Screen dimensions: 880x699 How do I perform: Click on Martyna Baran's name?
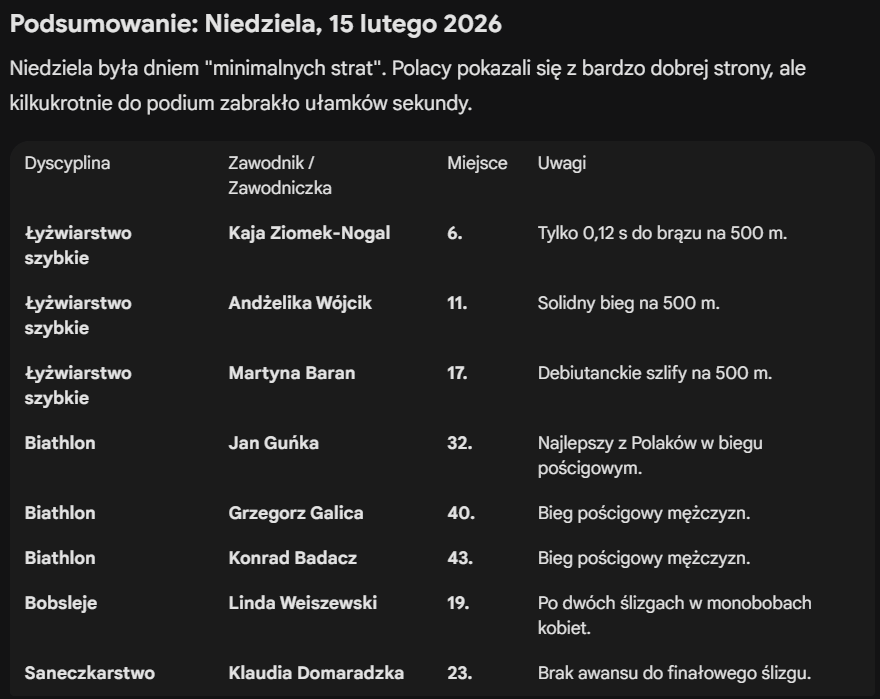[292, 373]
